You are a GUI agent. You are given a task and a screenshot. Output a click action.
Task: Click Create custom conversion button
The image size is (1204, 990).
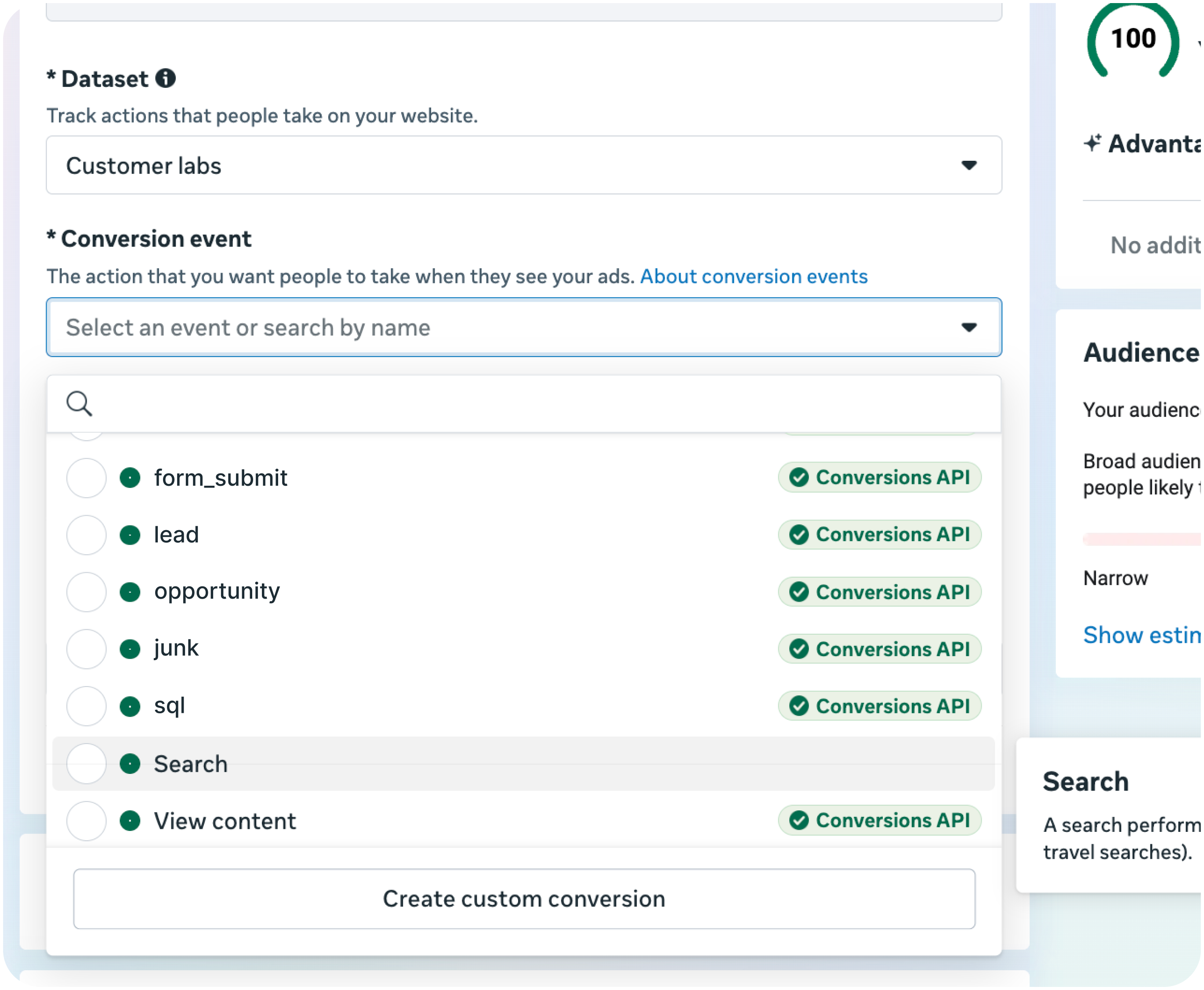pyautogui.click(x=524, y=899)
